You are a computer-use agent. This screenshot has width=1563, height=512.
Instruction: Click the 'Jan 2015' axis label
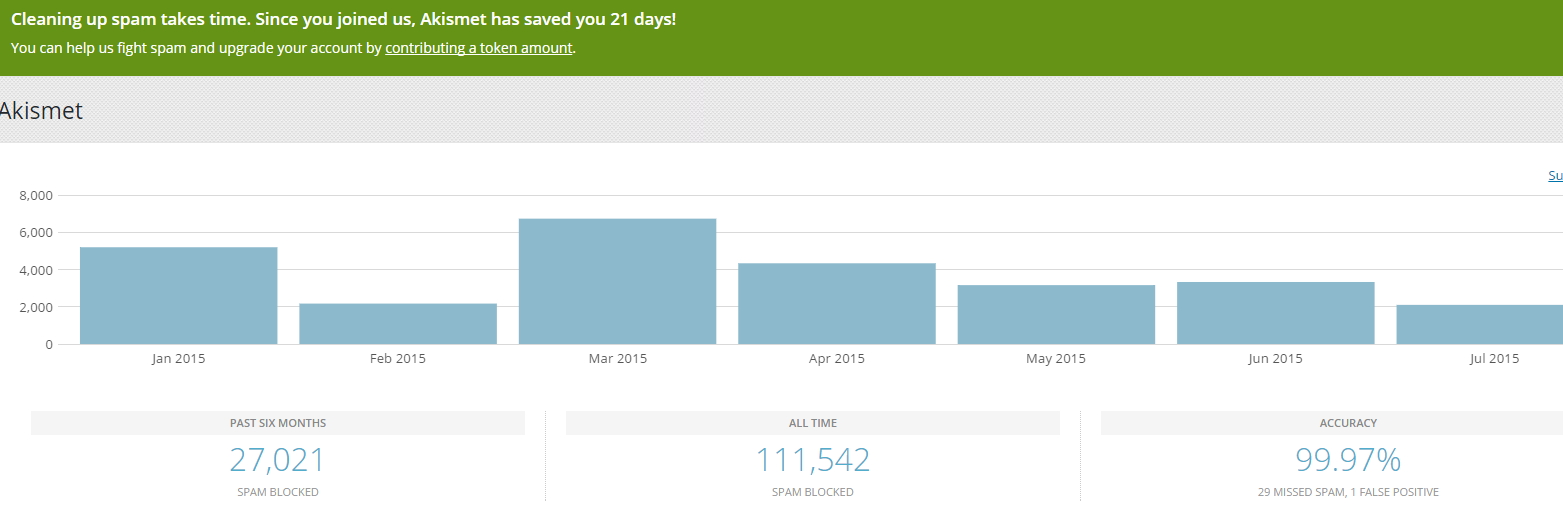tap(178, 359)
